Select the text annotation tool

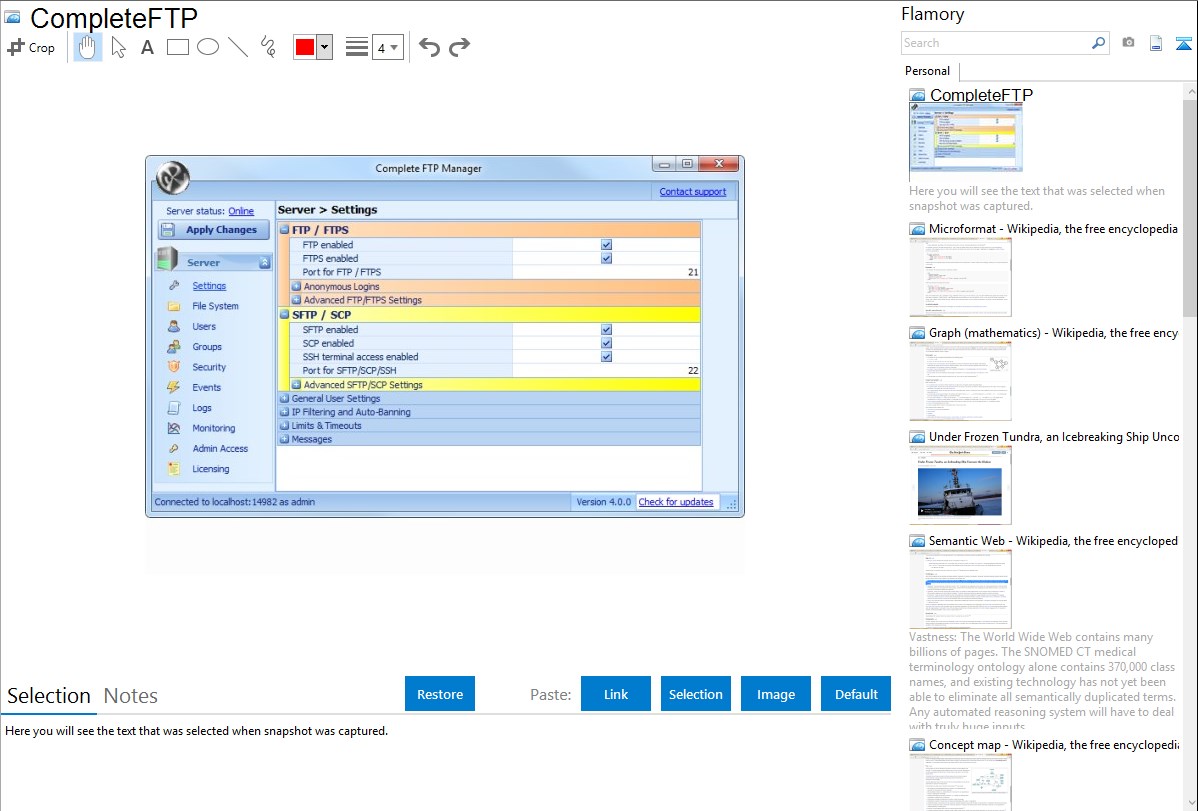(147, 47)
